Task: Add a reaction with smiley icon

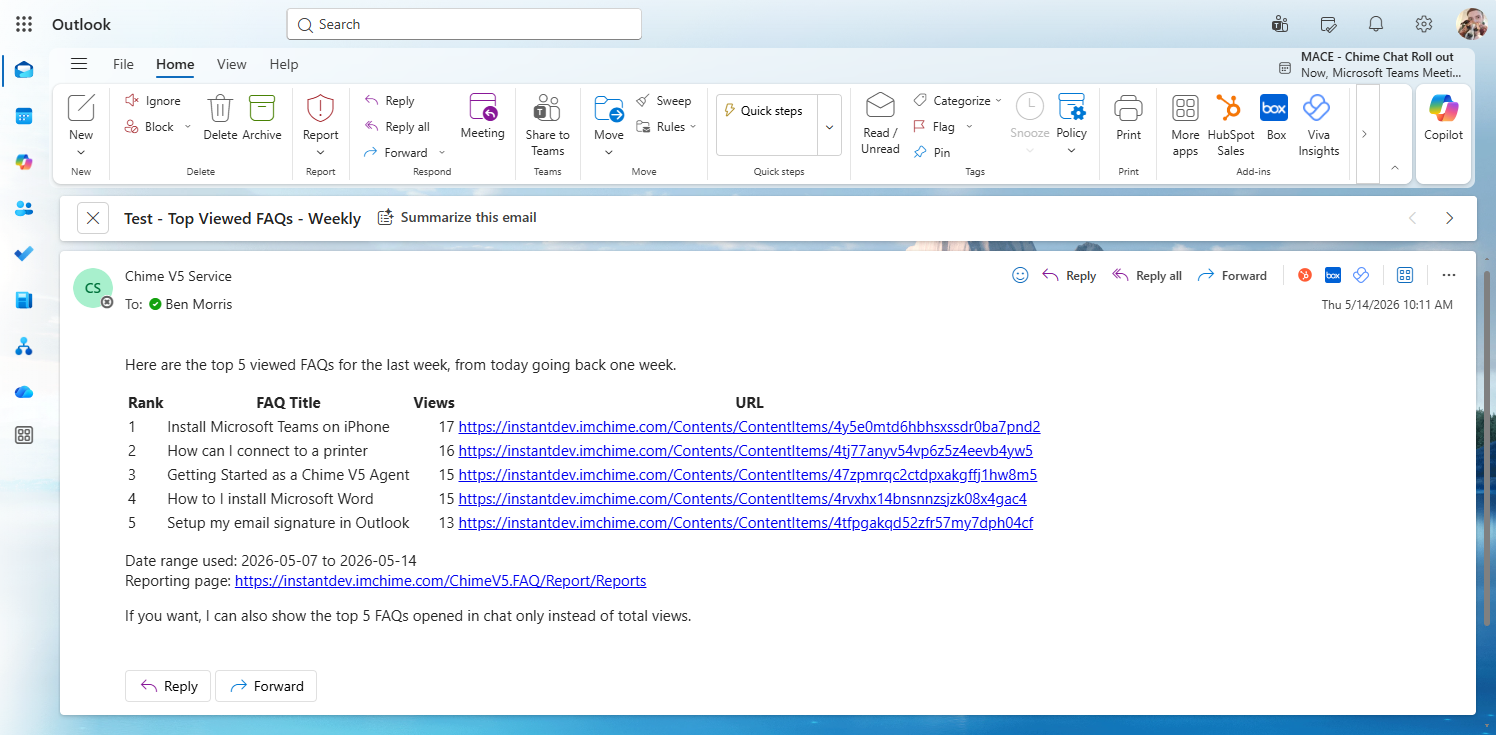Action: [x=1020, y=275]
